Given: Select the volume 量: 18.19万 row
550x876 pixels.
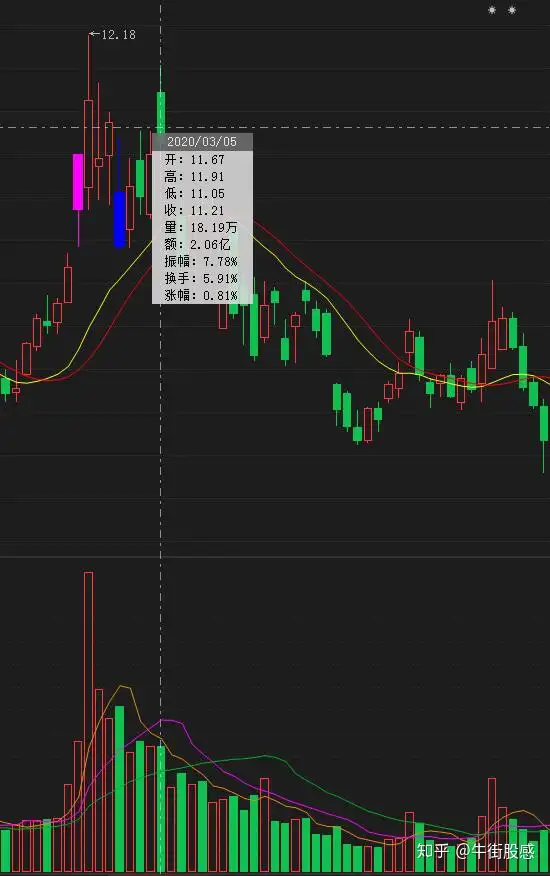Looking at the screenshot, I should [x=201, y=227].
